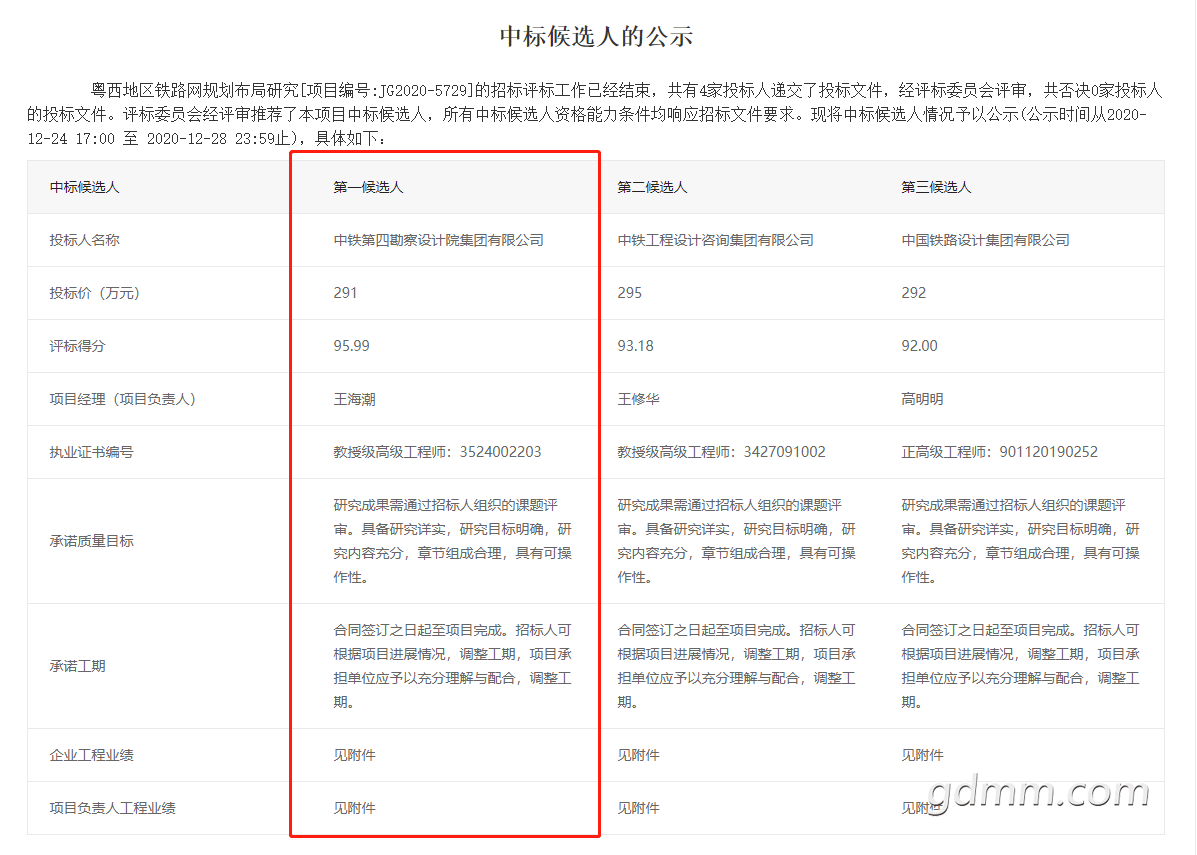Viewport: 1197px width, 855px height.
Task: Click bidder name 中铁工程设计咨询集团有限公司
Action: [x=715, y=240]
